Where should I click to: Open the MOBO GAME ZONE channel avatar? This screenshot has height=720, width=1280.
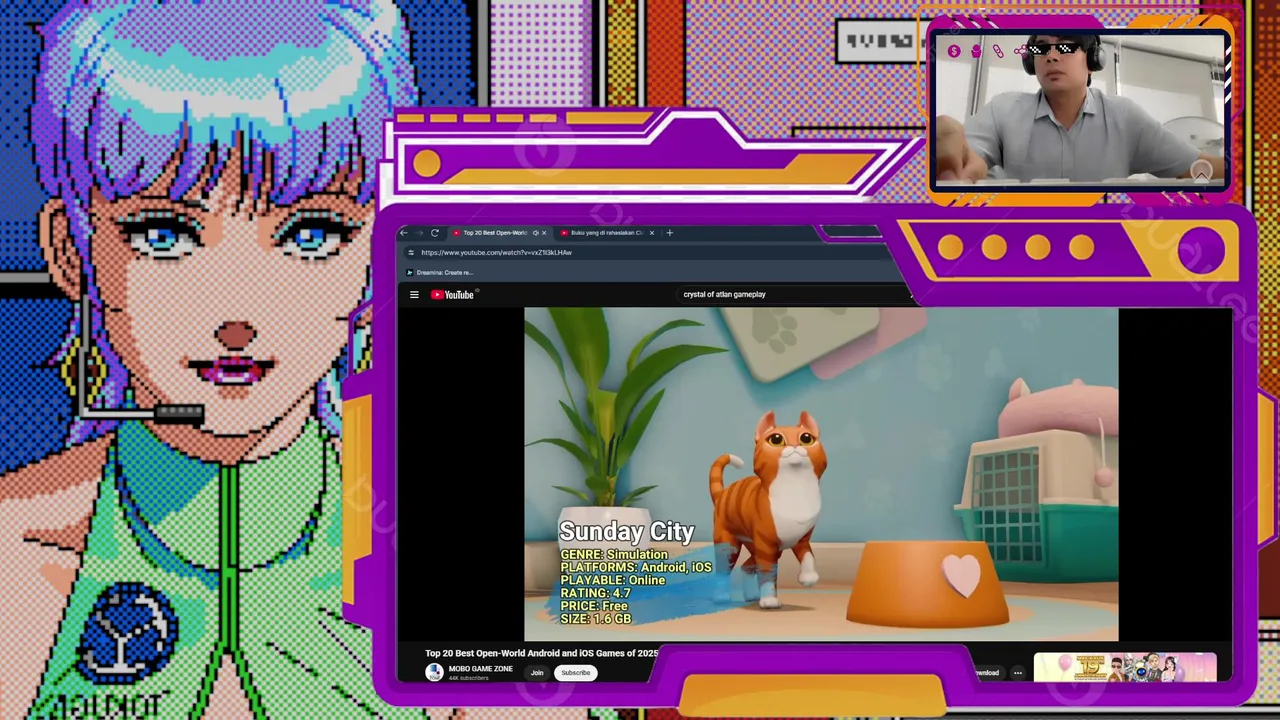pos(434,673)
